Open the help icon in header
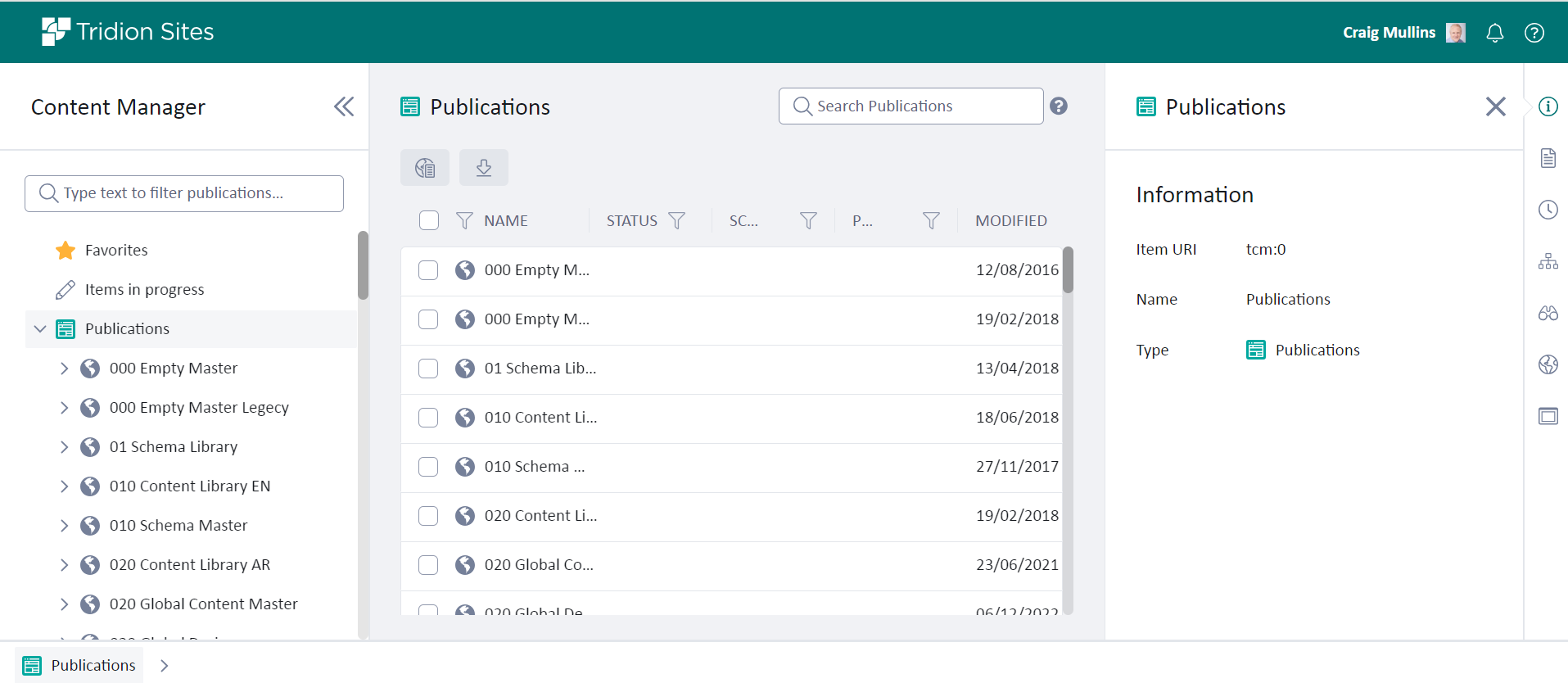The width and height of the screenshot is (1568, 683). pos(1534,33)
